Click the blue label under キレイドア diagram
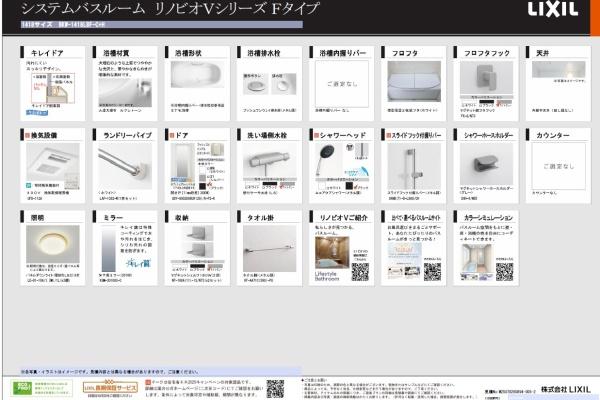This screenshot has width=600, height=400. [37, 113]
